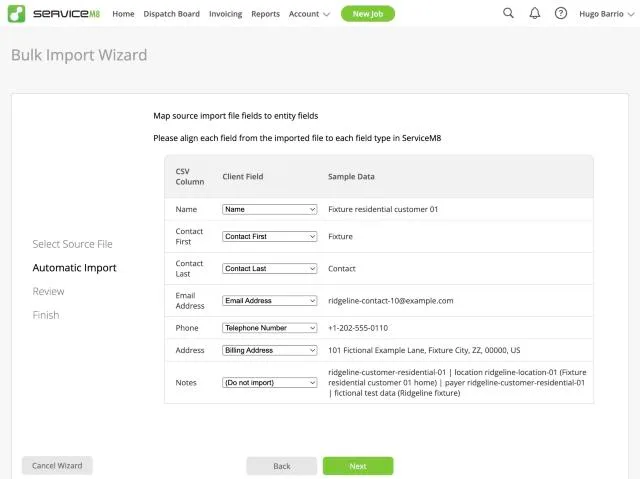
Task: Click sample data 'Contact' in Contact Last row
Action: [x=342, y=268]
